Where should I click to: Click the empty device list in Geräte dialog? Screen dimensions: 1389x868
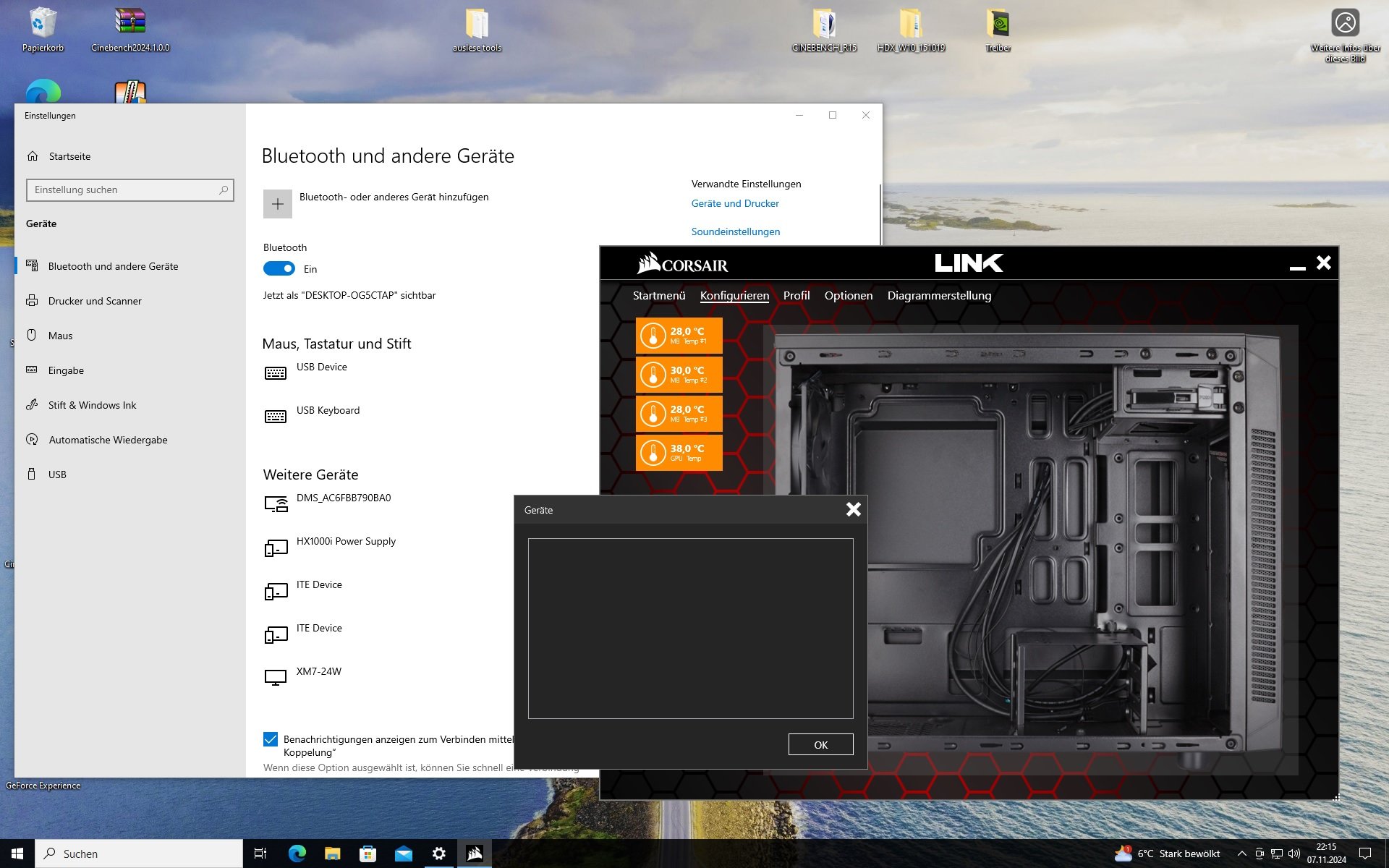coord(691,629)
